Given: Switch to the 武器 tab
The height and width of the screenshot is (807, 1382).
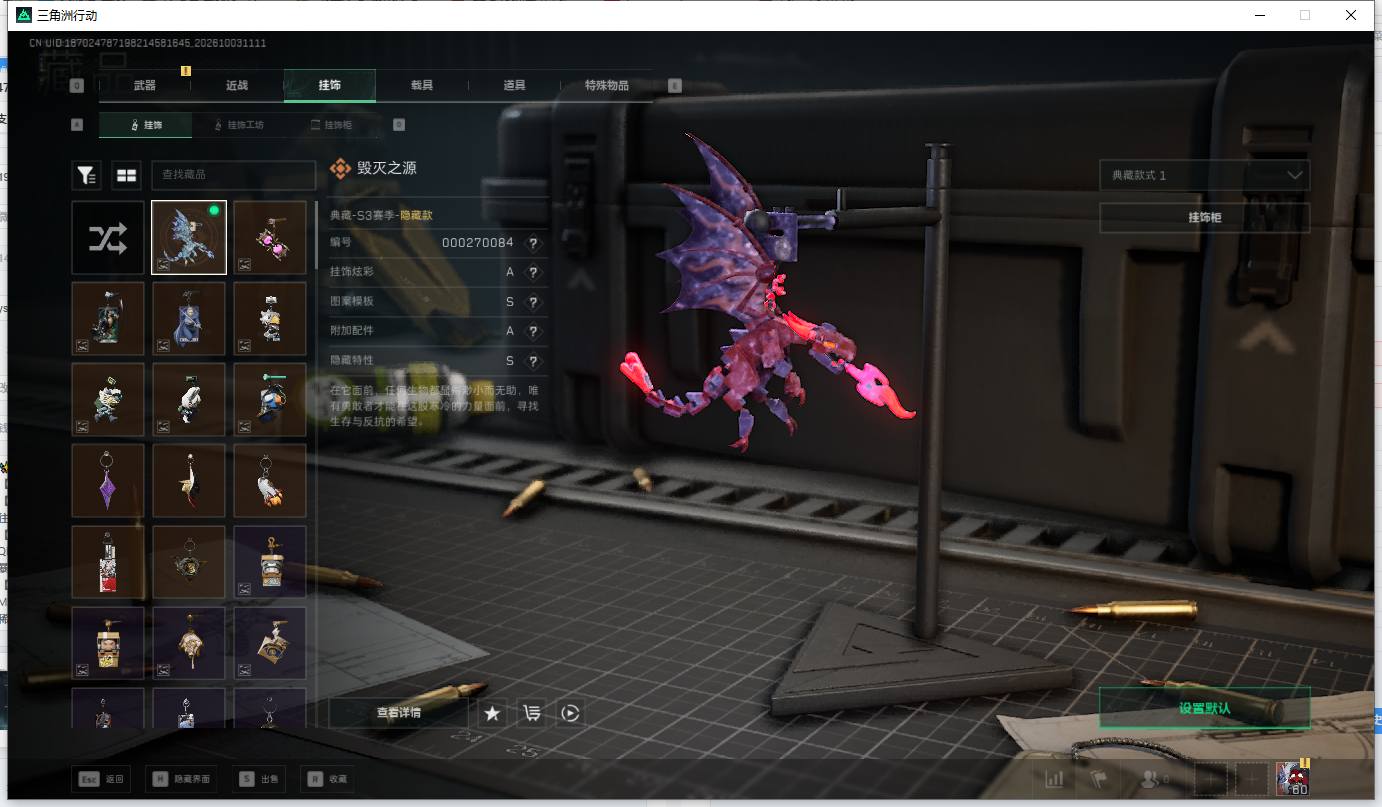Looking at the screenshot, I should (x=145, y=86).
